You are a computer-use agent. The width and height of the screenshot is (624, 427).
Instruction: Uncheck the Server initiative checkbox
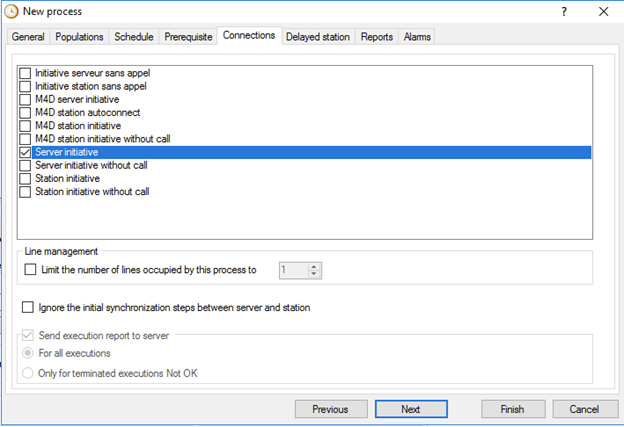[x=25, y=152]
